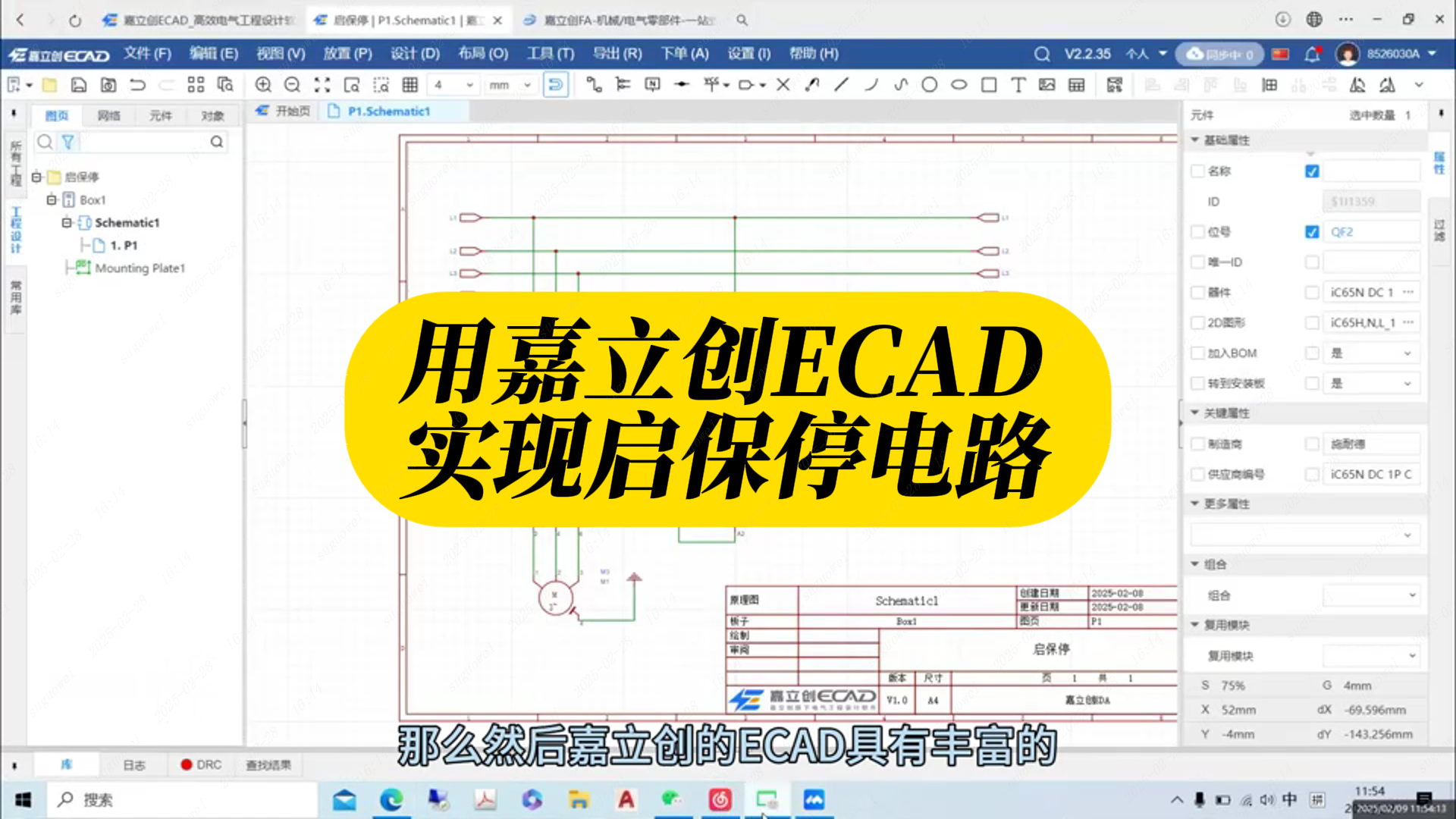Open the 文件 (F) menu
Image resolution: width=1456 pixels, height=819 pixels.
pos(147,54)
